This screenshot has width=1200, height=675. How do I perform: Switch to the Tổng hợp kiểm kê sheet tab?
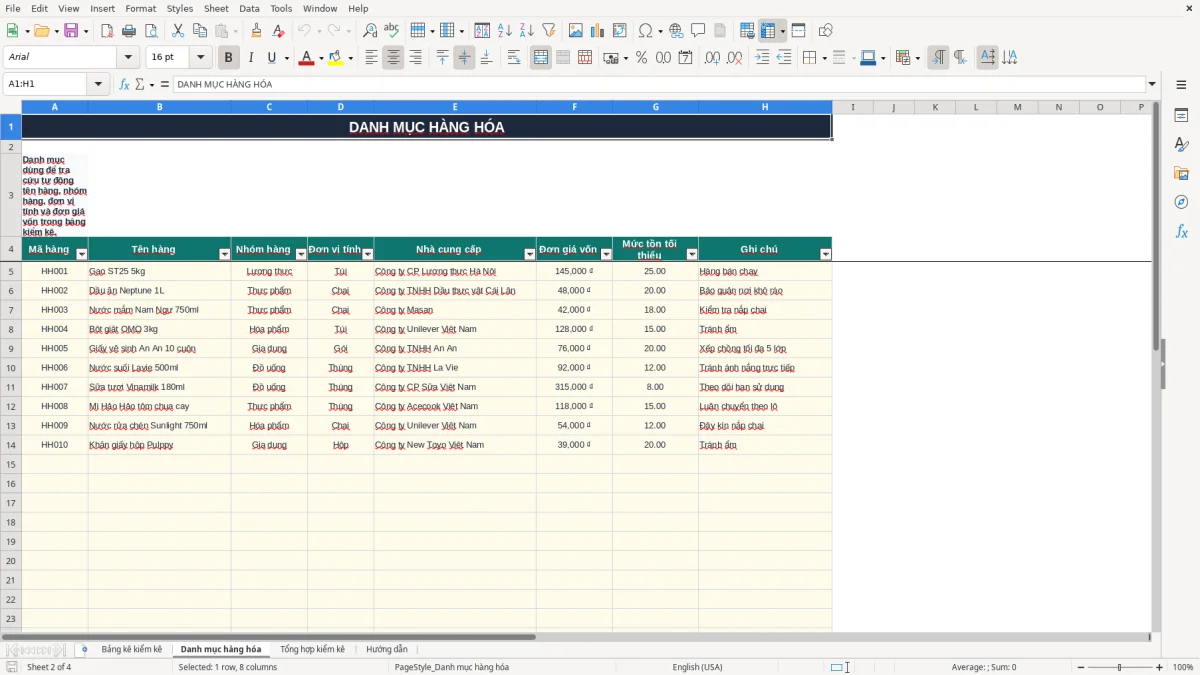[x=312, y=650]
